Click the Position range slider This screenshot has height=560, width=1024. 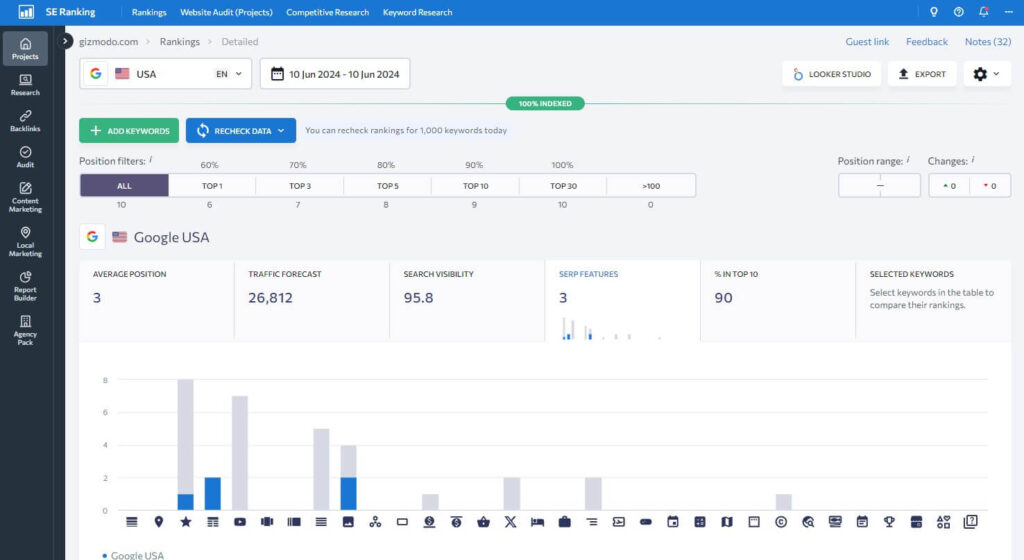(x=879, y=186)
